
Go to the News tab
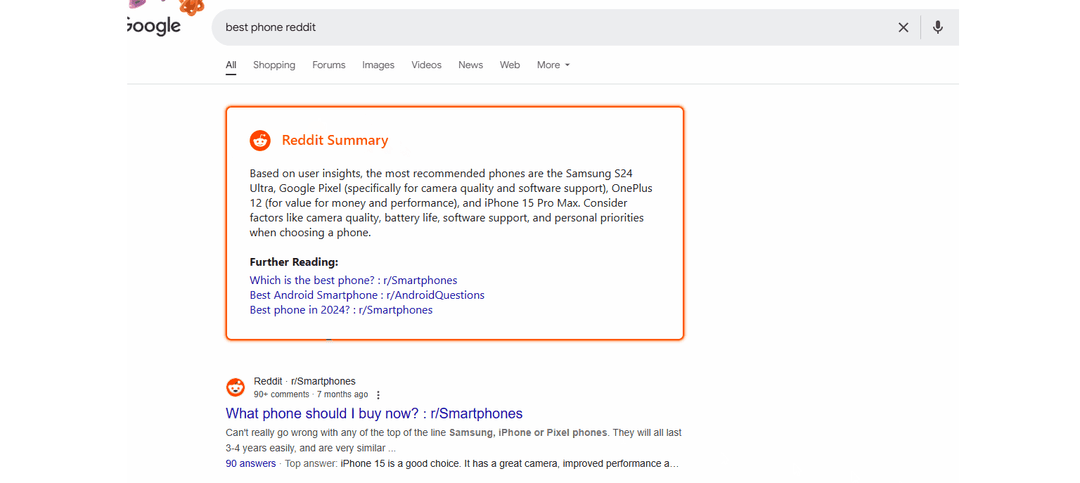click(470, 65)
